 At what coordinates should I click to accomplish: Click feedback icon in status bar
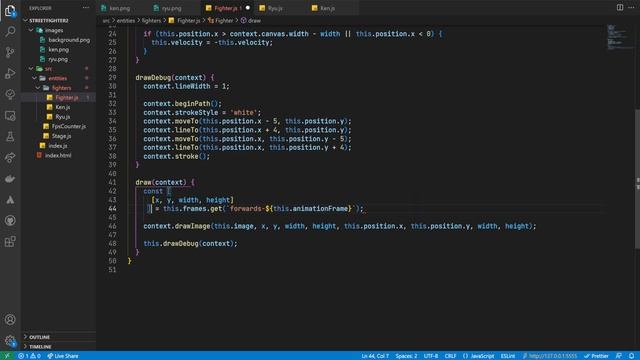[619, 356]
